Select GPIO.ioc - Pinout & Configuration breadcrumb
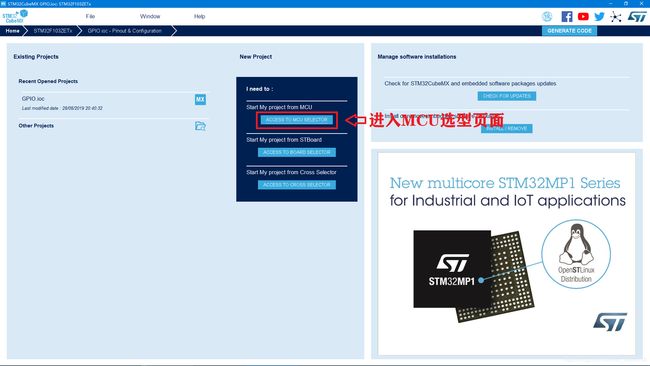The width and height of the screenshot is (650, 366). 125,31
